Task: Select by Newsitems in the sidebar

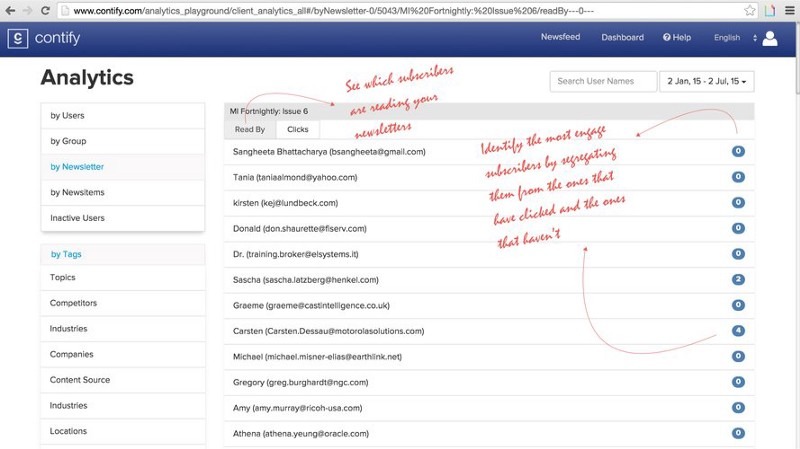Action: pos(122,192)
